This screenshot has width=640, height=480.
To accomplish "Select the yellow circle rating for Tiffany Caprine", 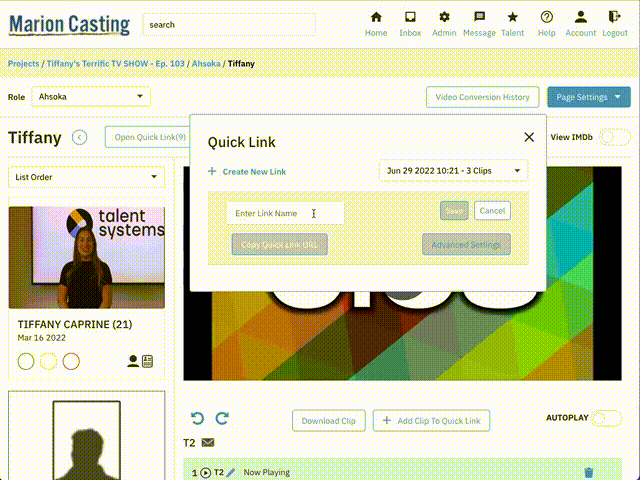I will click(x=49, y=361).
